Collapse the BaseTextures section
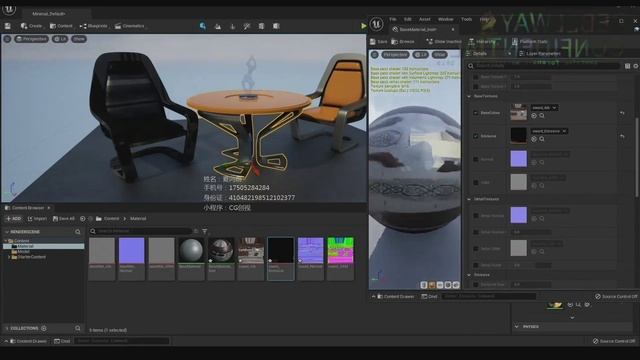640x360 pixels. [x=469, y=97]
